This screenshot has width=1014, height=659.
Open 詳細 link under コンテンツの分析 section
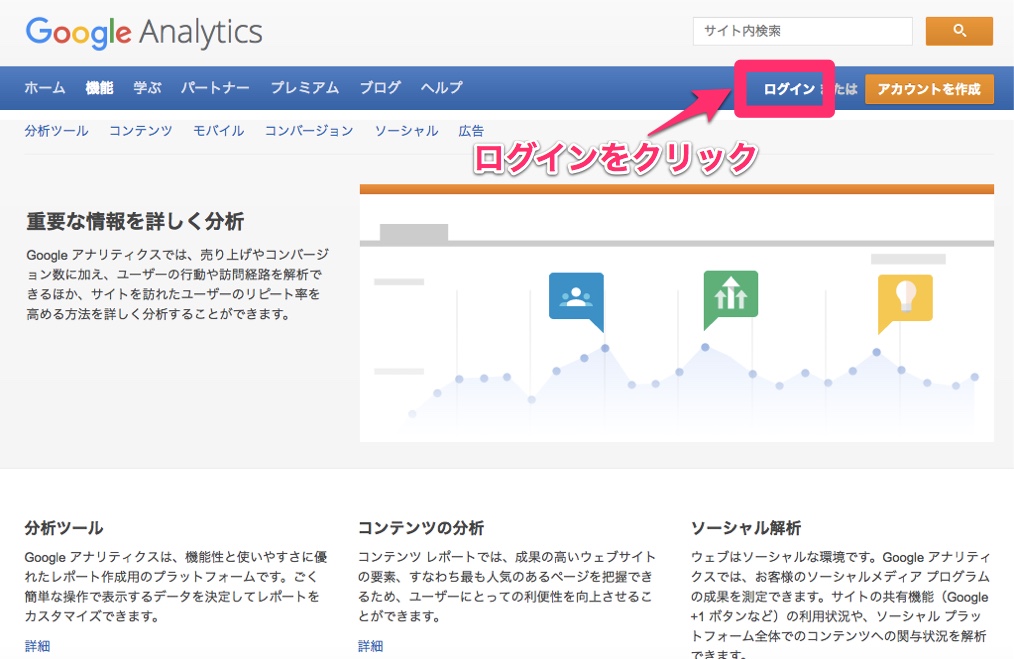click(371, 645)
